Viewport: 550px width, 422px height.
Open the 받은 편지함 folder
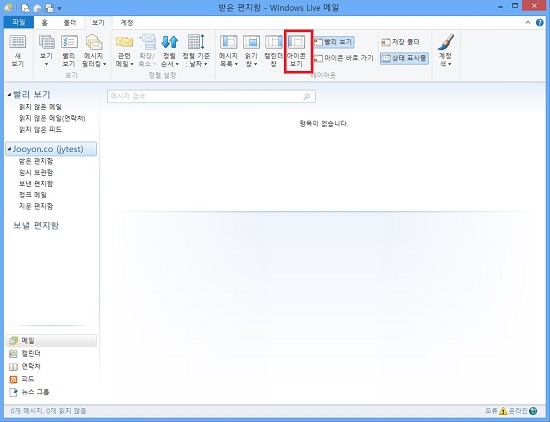36,161
